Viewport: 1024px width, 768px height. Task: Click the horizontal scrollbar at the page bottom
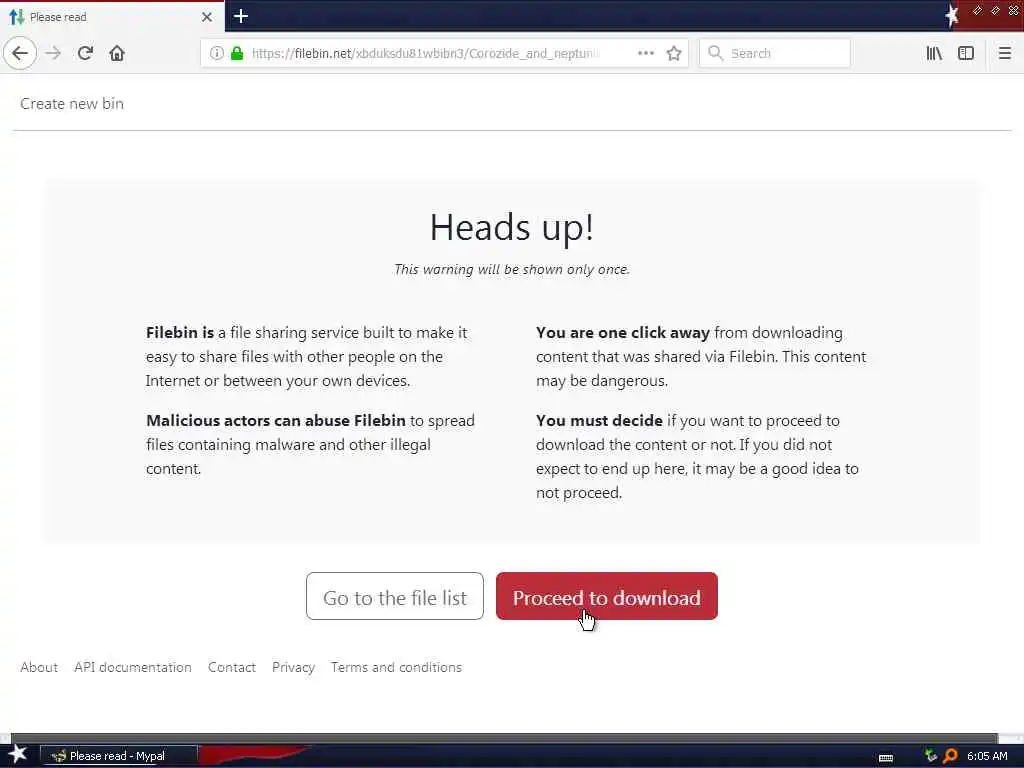pyautogui.click(x=504, y=738)
